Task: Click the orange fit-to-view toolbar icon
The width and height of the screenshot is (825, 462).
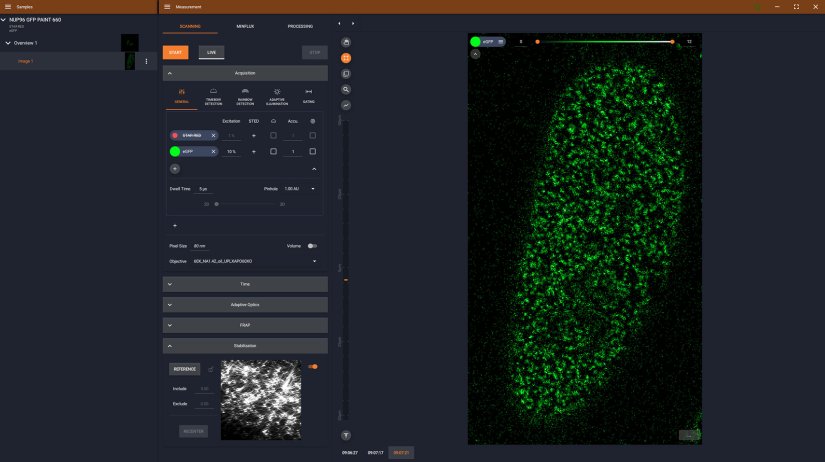Action: coord(346,58)
